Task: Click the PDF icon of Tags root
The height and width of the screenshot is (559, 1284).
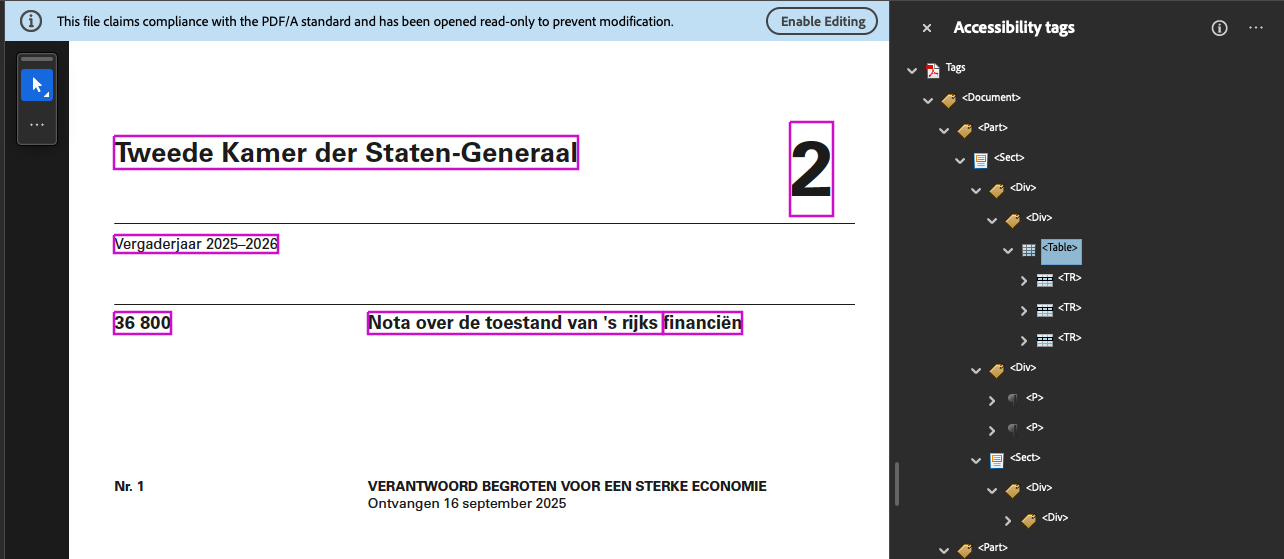Action: point(933,69)
